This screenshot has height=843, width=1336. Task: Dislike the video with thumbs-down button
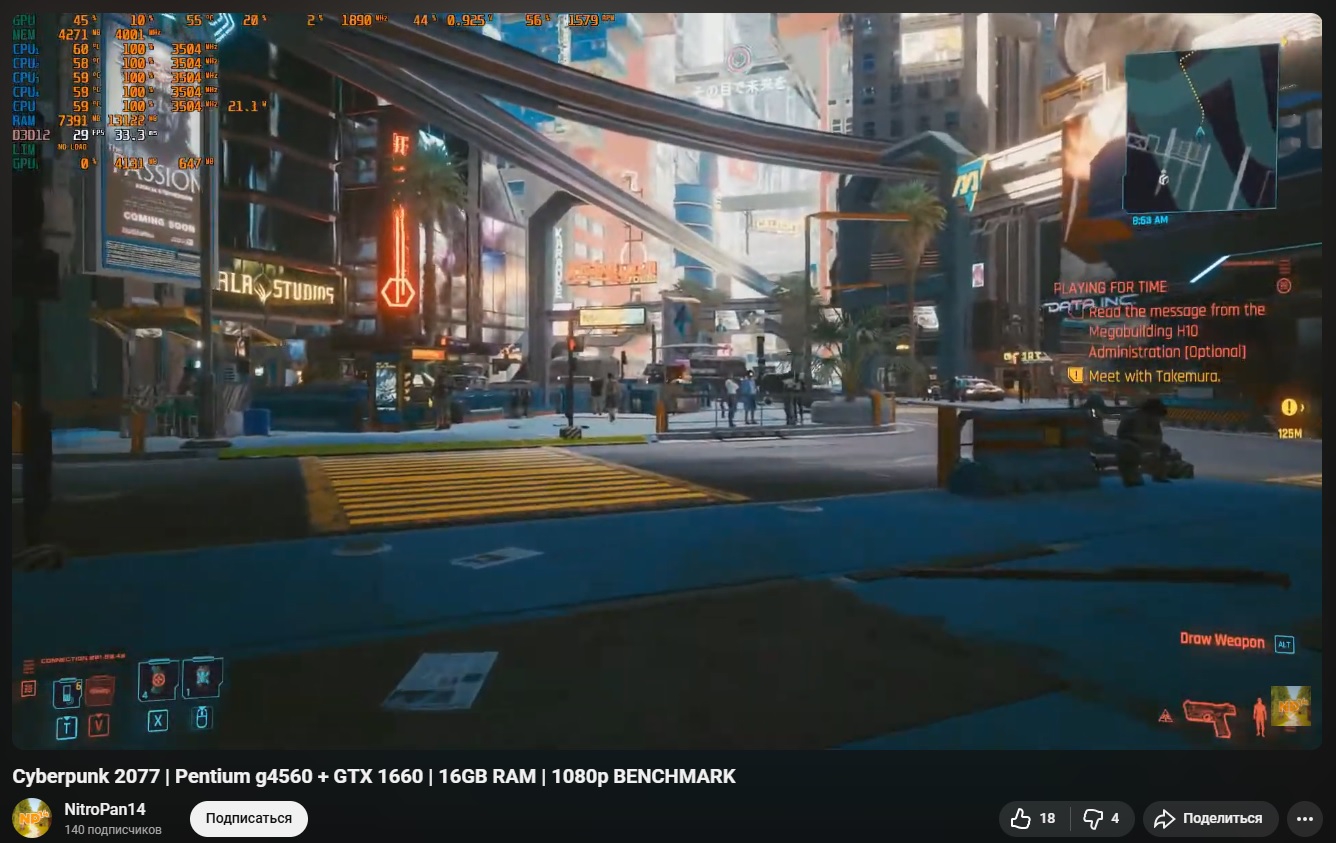coord(1101,819)
